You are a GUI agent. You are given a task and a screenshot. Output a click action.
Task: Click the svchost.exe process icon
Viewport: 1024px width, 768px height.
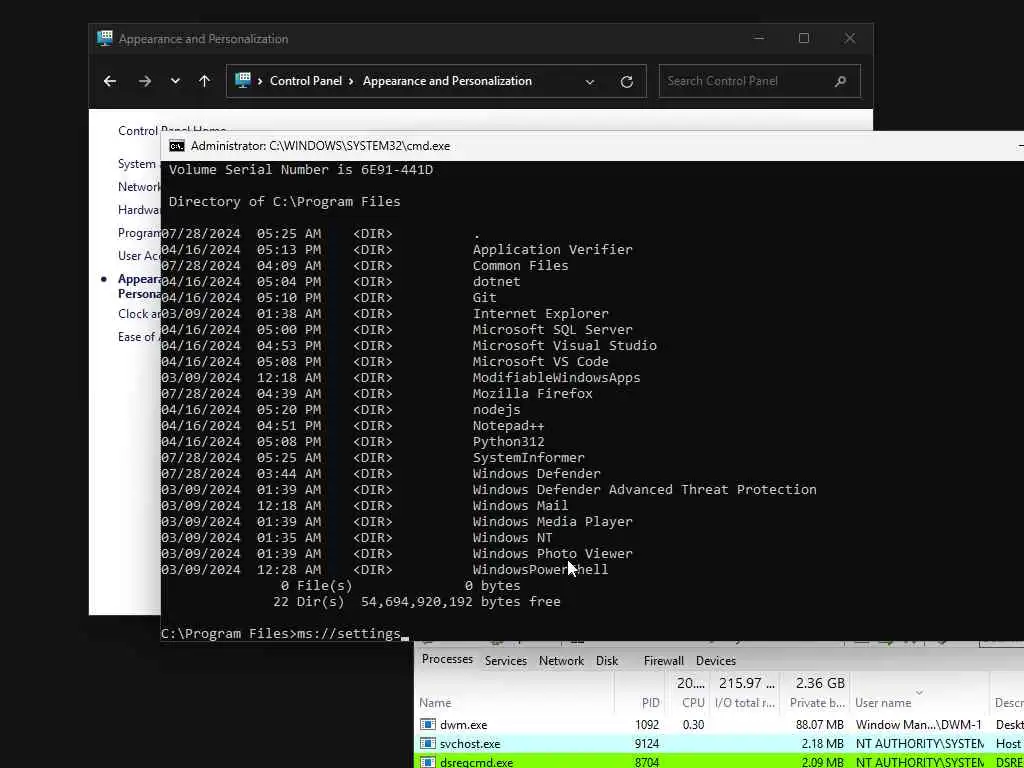(428, 743)
